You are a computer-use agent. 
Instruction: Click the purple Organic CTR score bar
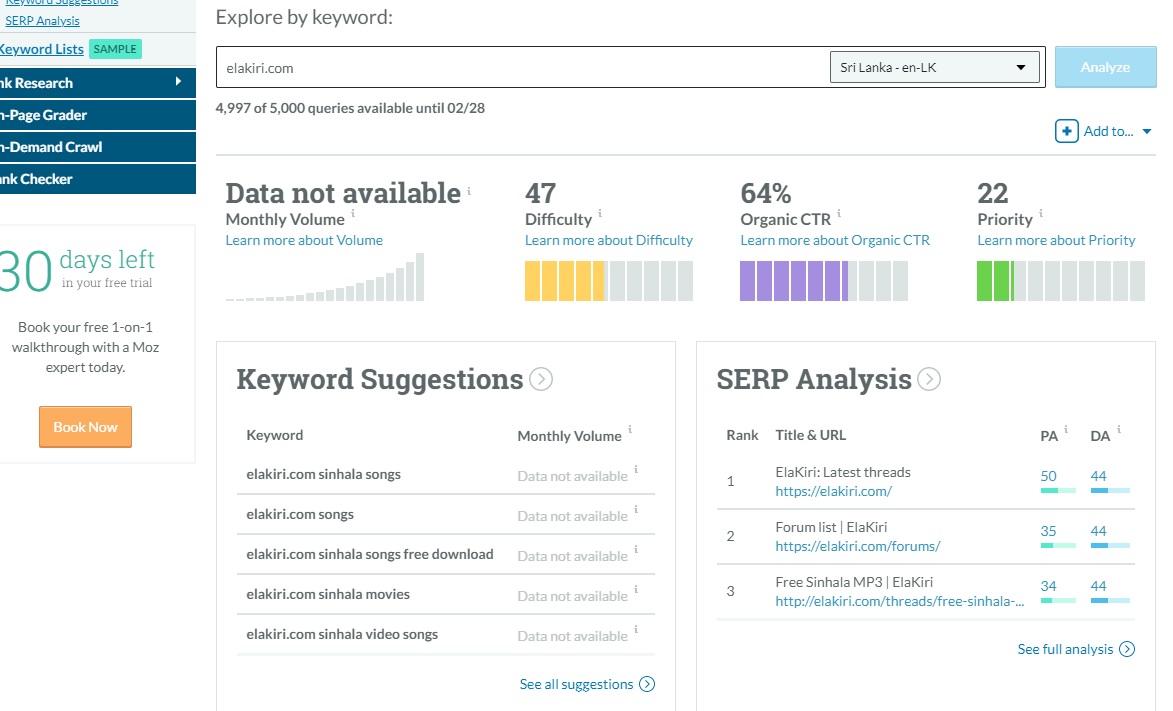coord(824,281)
